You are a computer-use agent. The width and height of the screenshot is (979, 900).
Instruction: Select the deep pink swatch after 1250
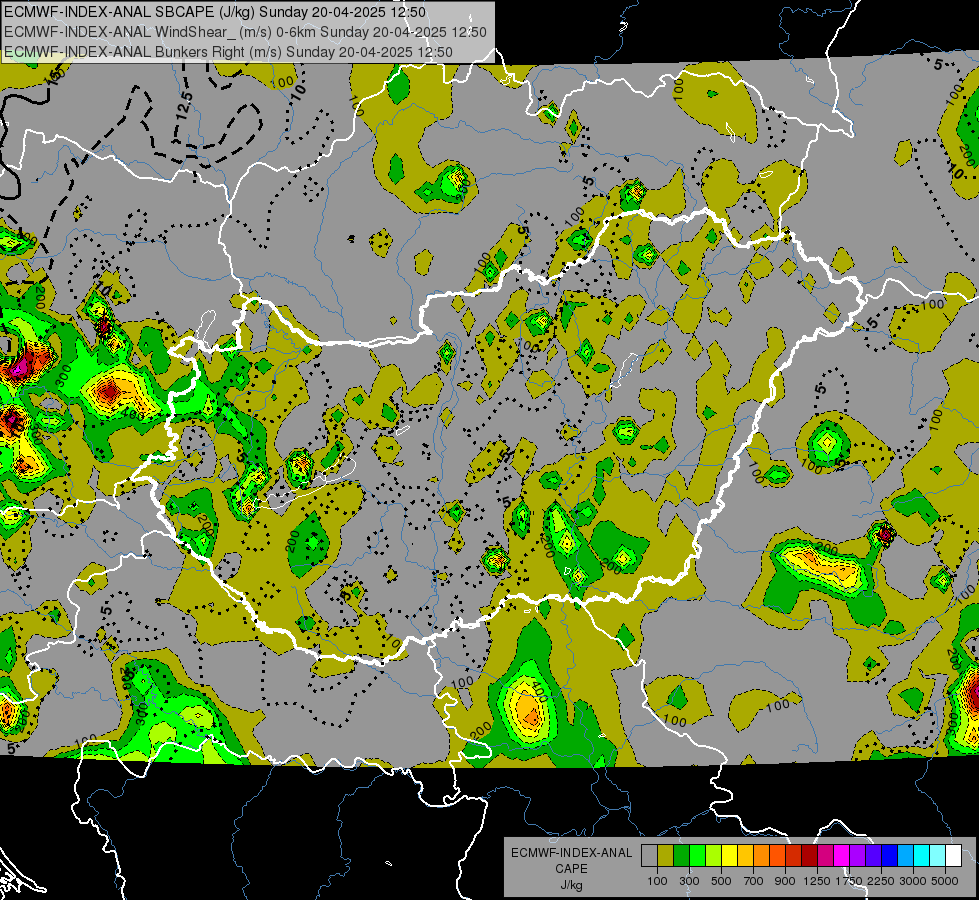825,855
